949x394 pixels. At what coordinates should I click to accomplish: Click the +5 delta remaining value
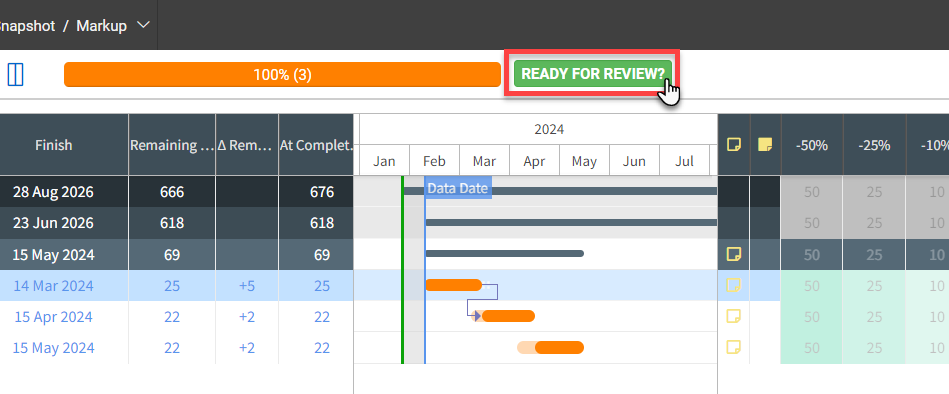pyautogui.click(x=246, y=286)
